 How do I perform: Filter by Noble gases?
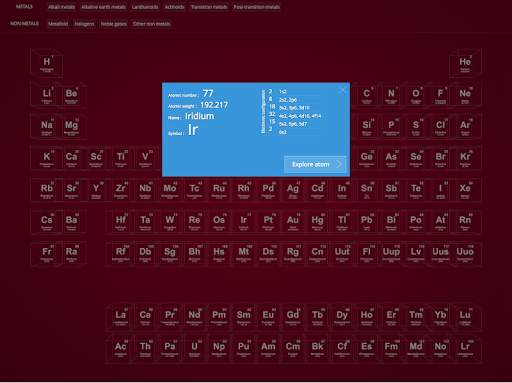(114, 24)
